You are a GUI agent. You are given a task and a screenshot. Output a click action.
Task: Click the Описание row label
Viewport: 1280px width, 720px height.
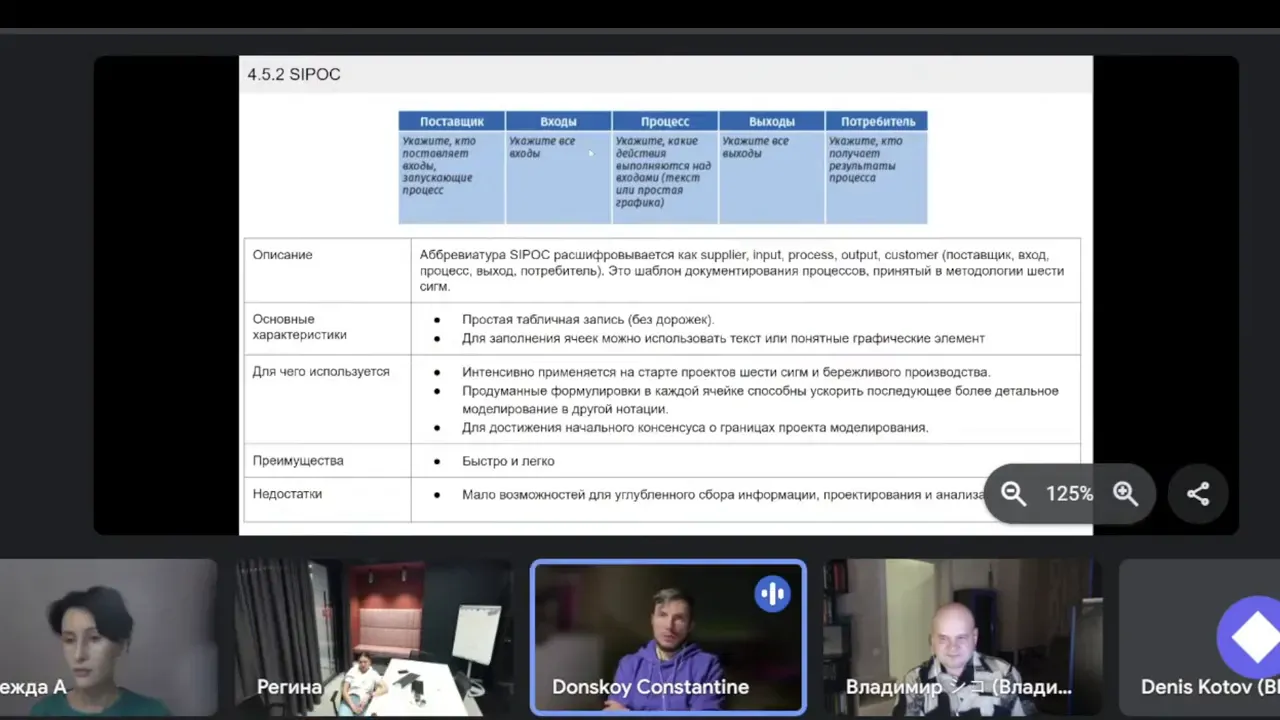coord(282,254)
